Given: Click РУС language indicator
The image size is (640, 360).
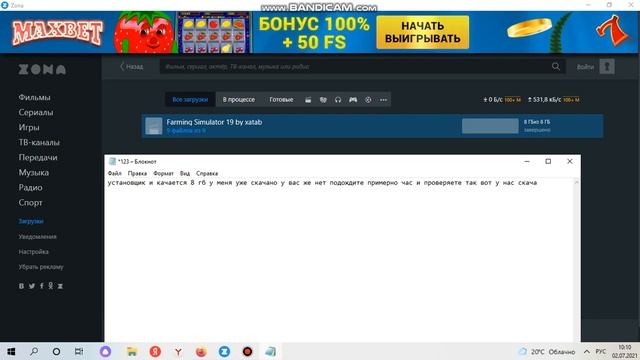Looking at the screenshot, I should click(x=600, y=351).
